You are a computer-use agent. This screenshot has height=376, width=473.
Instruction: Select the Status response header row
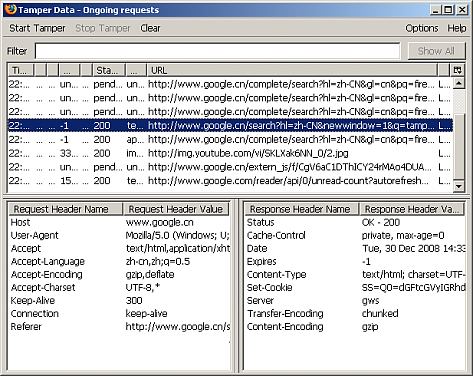point(355,222)
